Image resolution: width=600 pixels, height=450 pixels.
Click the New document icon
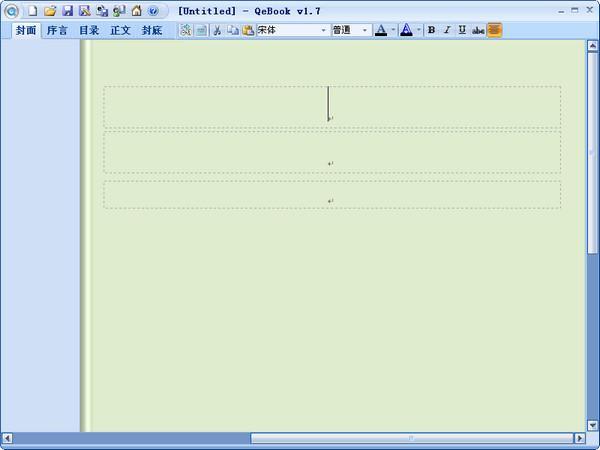[33, 11]
